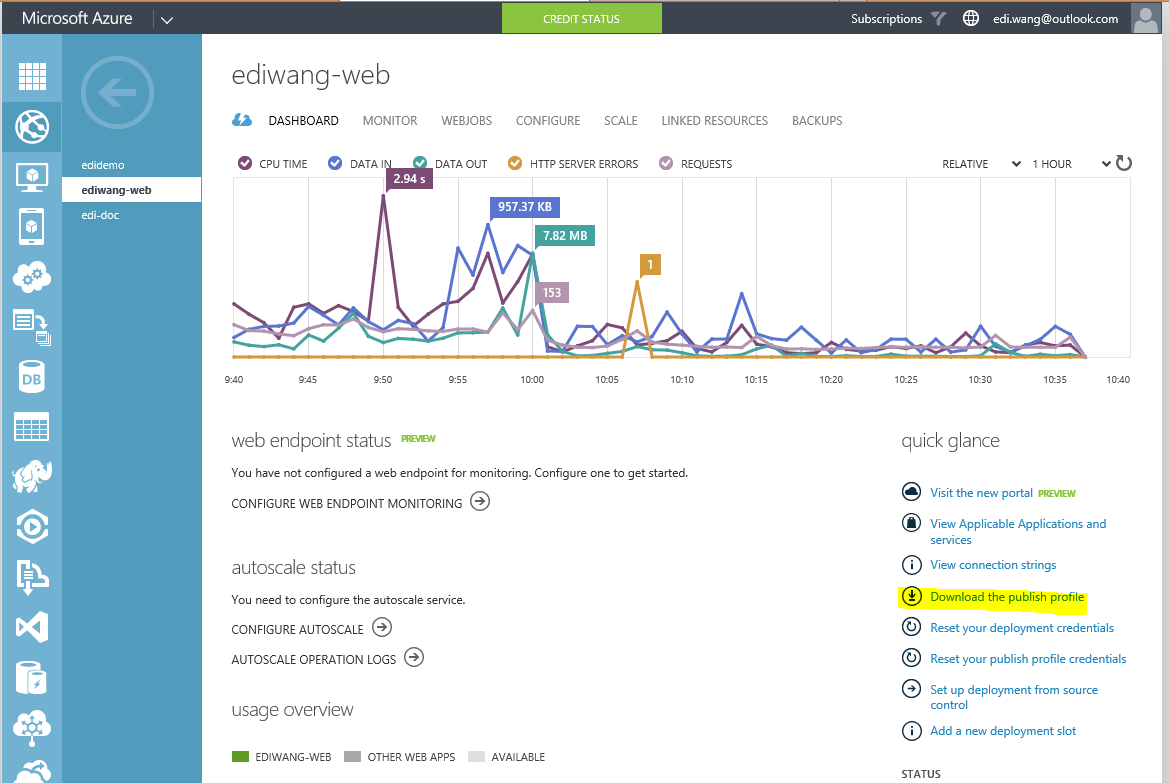Click the 7.82 MB data-out chart label
Image resolution: width=1169 pixels, height=783 pixels.
(564, 236)
